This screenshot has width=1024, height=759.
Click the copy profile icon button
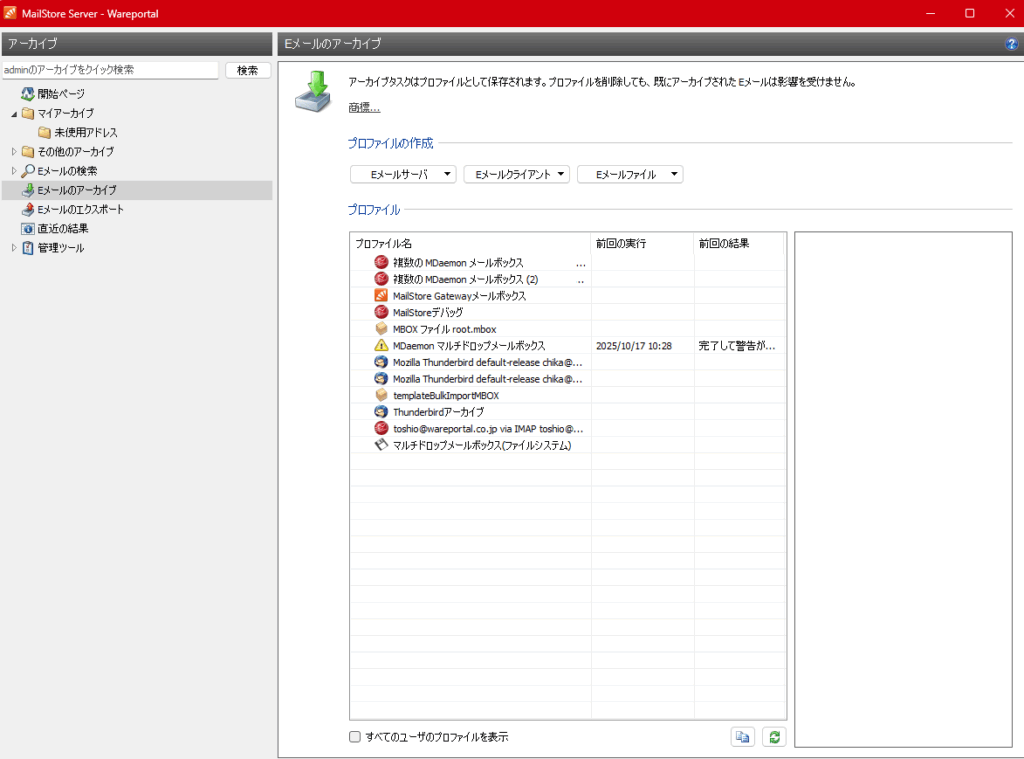point(742,737)
